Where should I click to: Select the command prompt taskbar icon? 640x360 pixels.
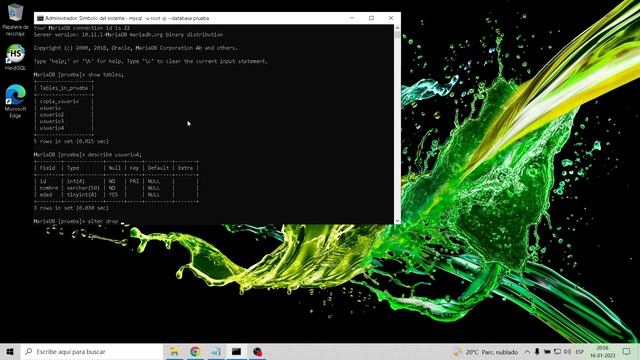[236, 351]
